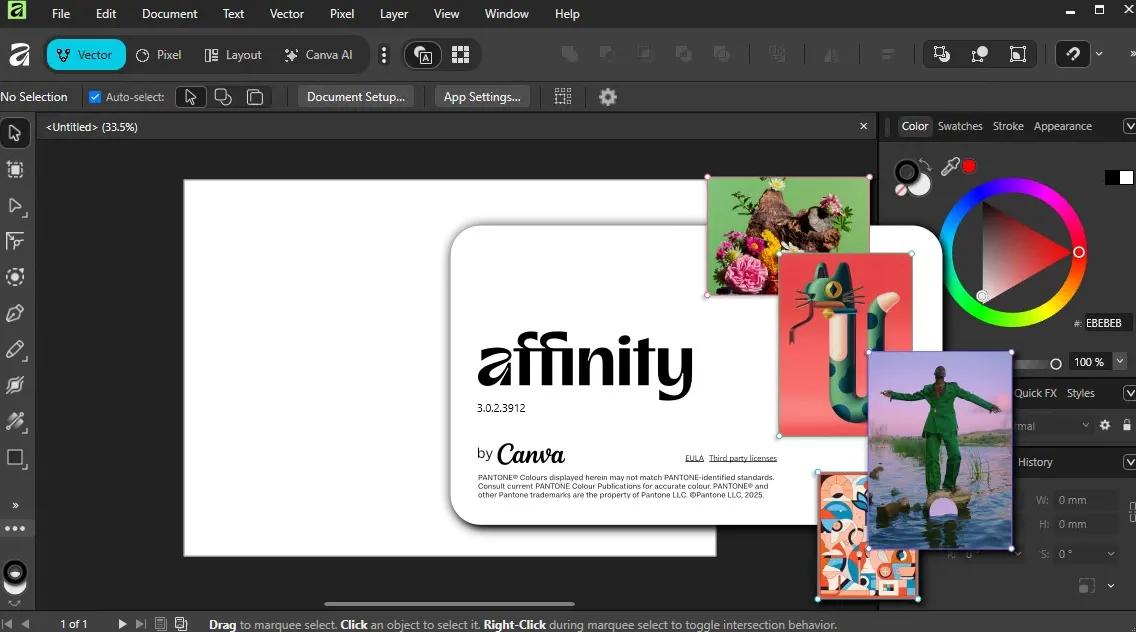Click the Affinity logo home icon
The width and height of the screenshot is (1136, 632).
pos(19,55)
